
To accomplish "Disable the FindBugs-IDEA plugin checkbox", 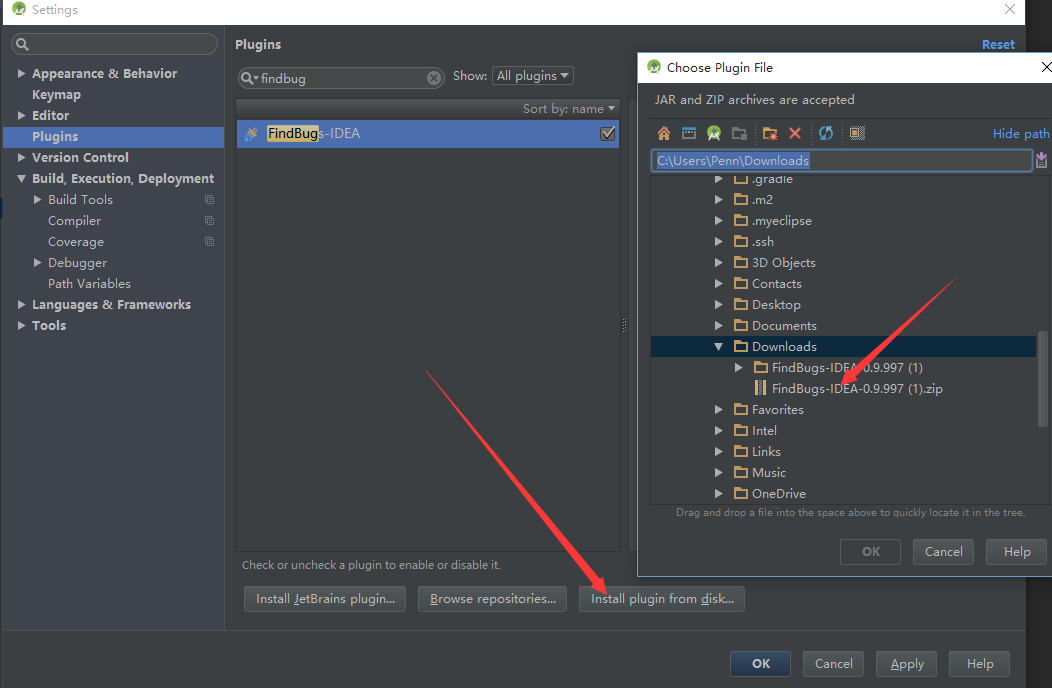I will click(607, 134).
